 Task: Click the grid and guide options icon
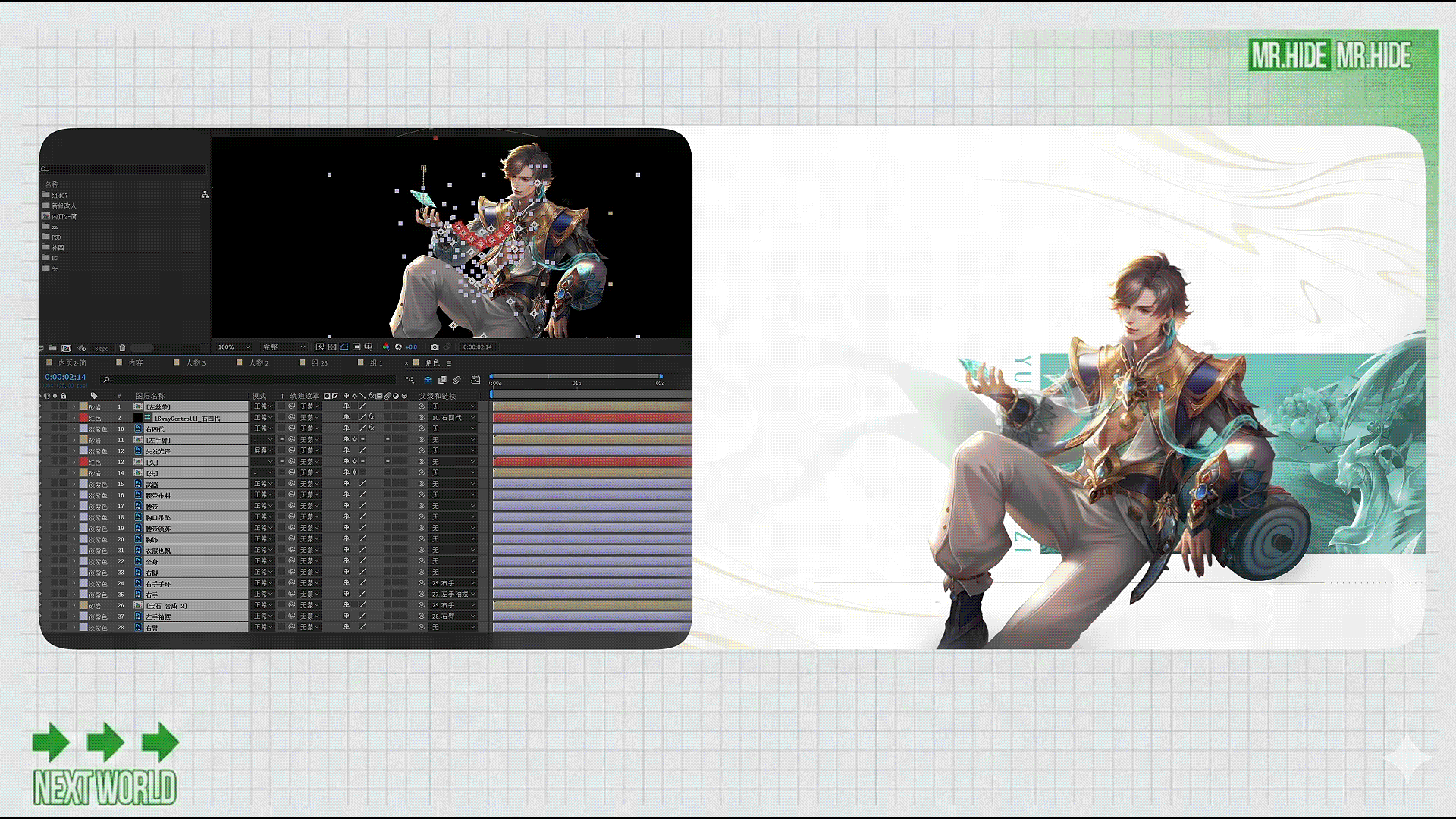369,347
